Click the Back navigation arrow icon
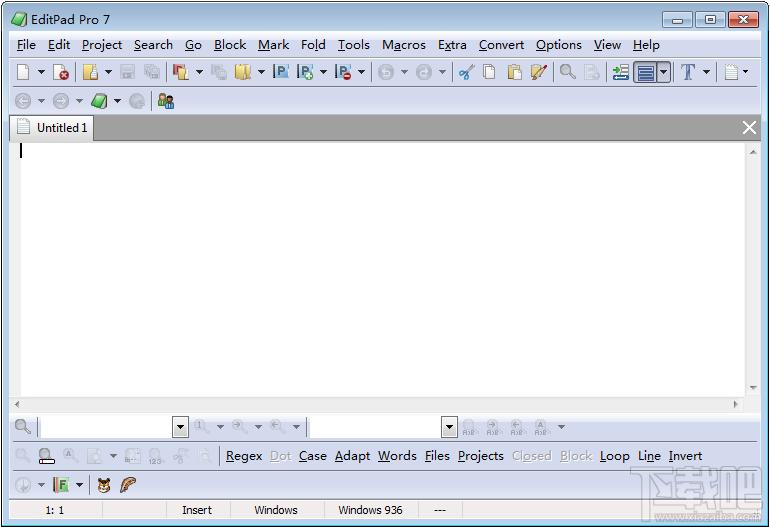This screenshot has width=770, height=527. click(23, 101)
